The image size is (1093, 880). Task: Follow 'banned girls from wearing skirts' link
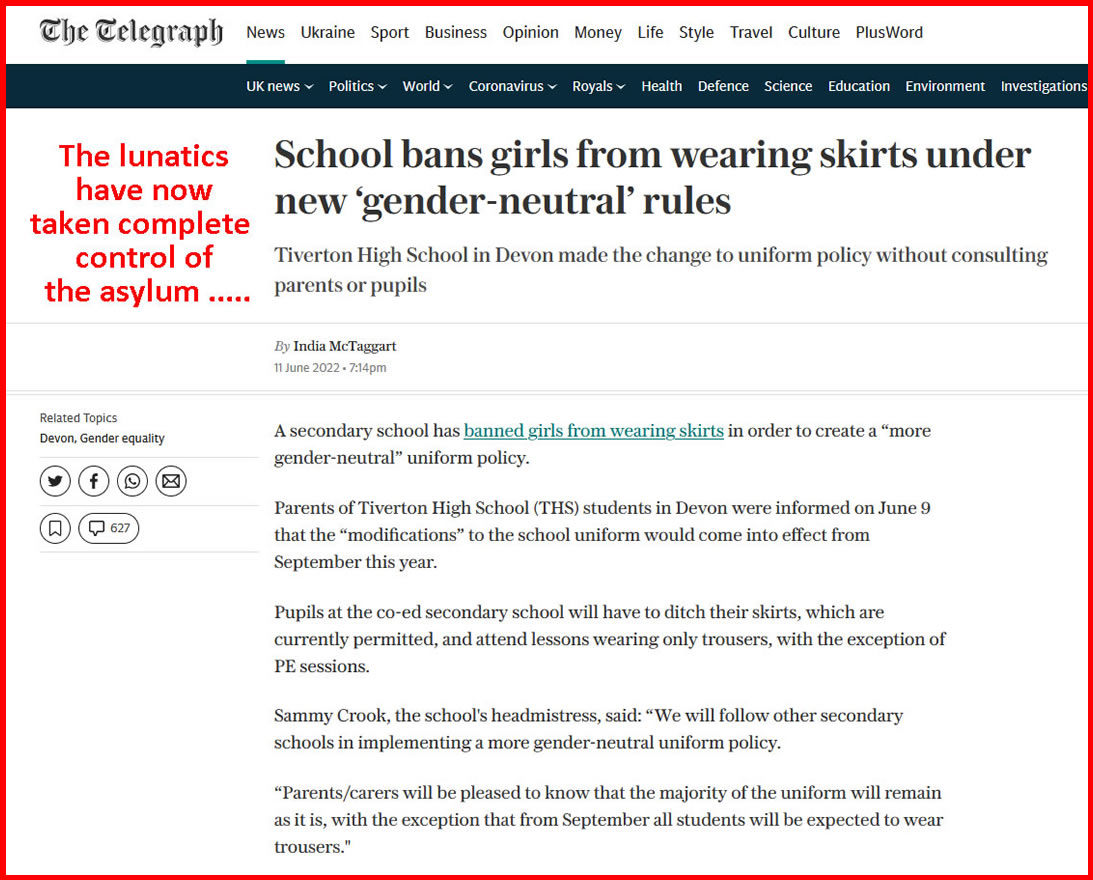click(x=594, y=431)
